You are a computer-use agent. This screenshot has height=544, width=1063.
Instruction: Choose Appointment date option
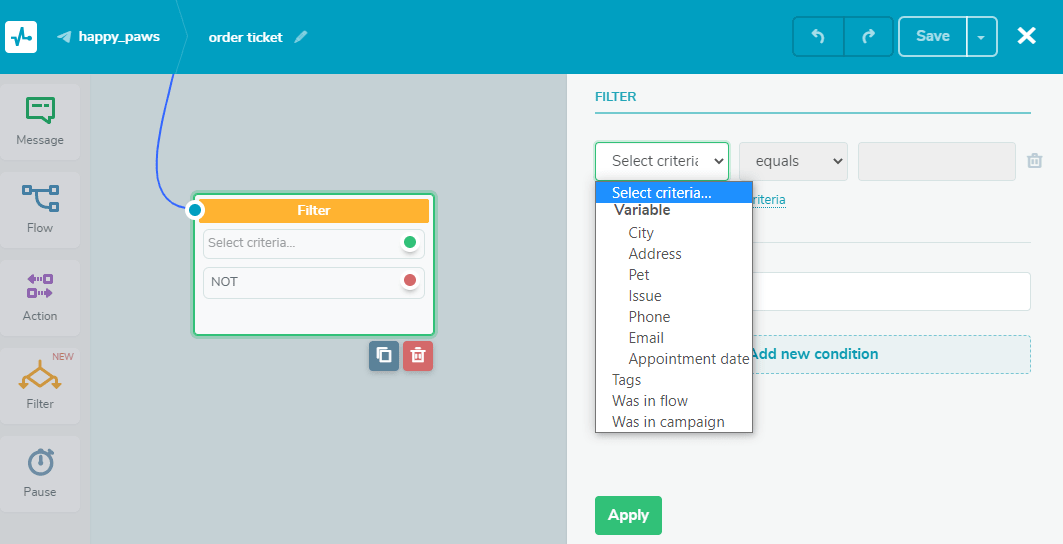[688, 359]
